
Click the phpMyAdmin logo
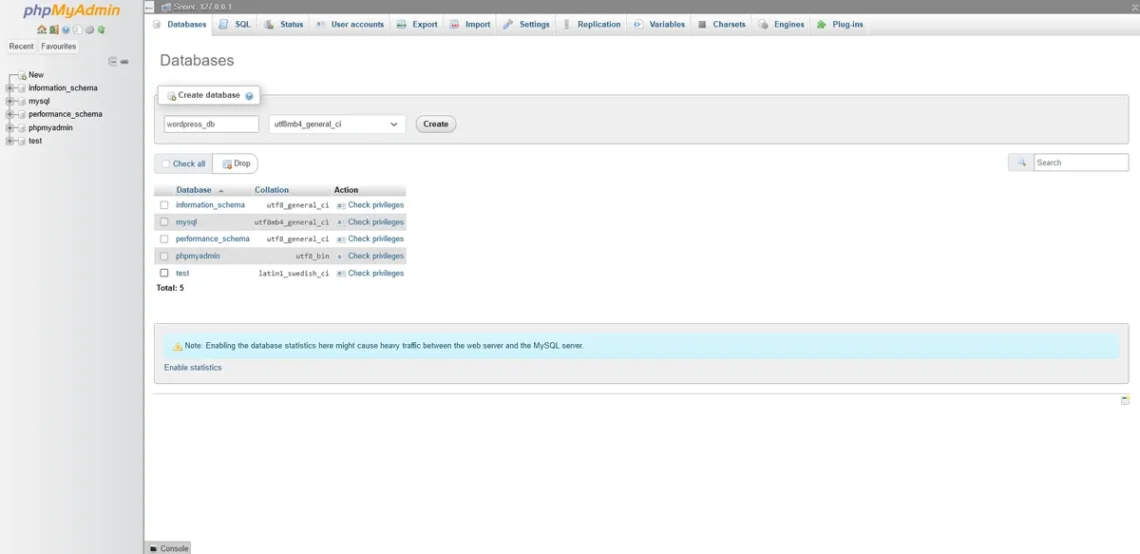tap(71, 11)
